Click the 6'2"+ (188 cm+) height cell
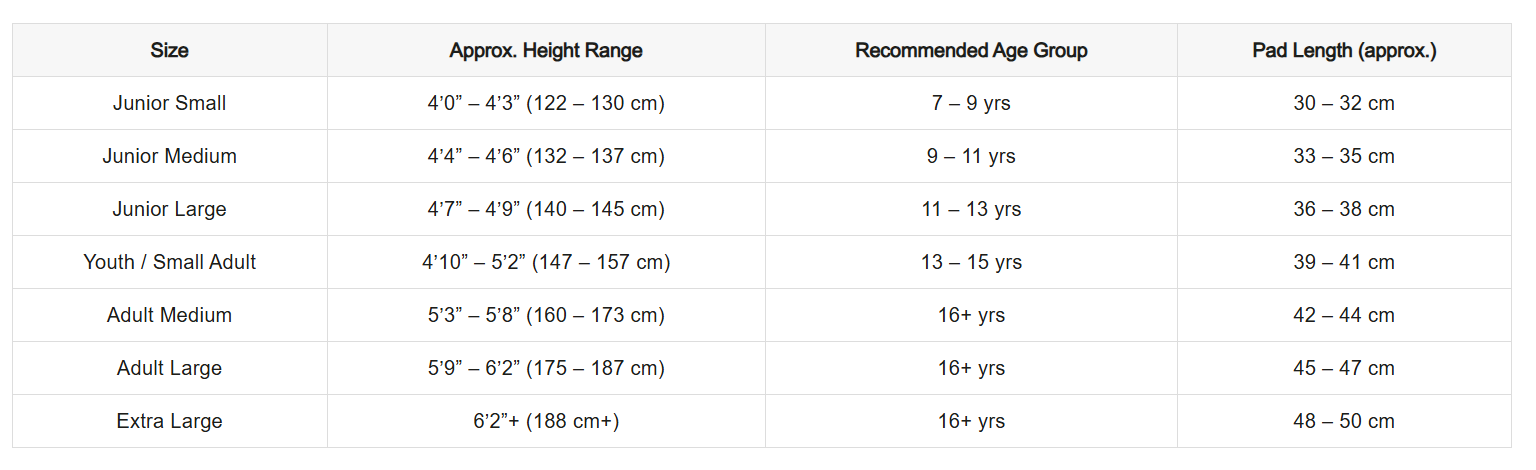The image size is (1536, 470). 546,421
